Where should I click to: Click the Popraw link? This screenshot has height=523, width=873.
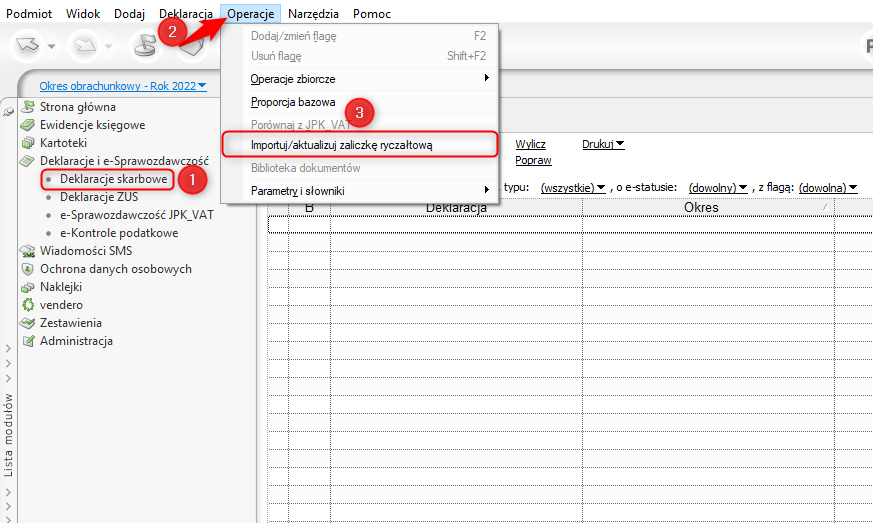533,160
